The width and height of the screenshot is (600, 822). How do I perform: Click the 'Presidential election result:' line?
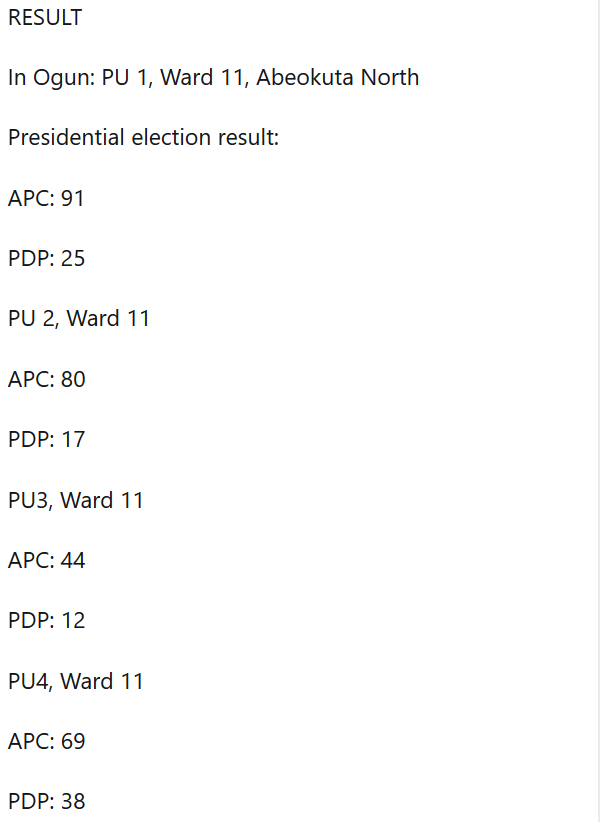(143, 138)
